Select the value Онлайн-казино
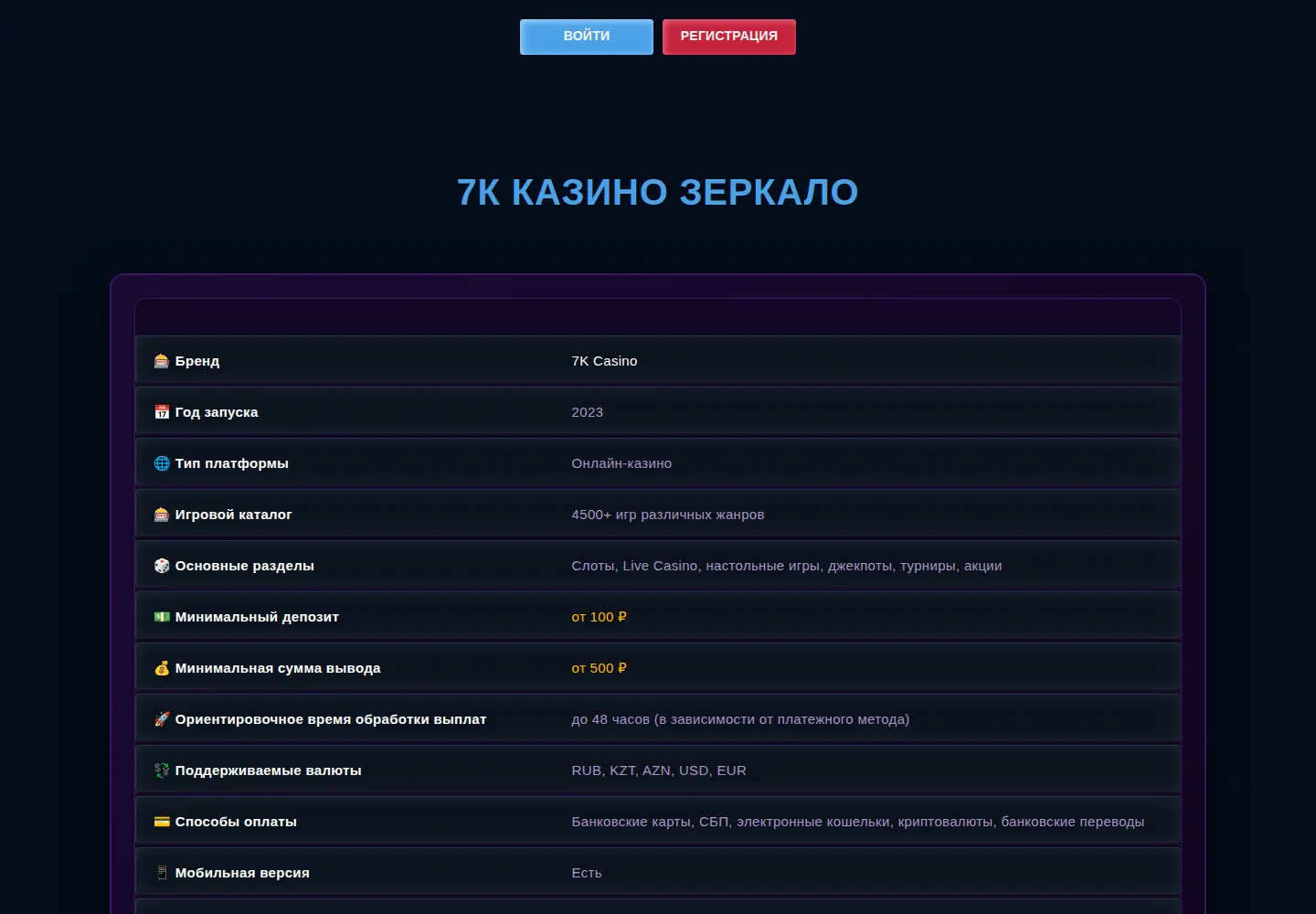The width and height of the screenshot is (1316, 914). [621, 463]
